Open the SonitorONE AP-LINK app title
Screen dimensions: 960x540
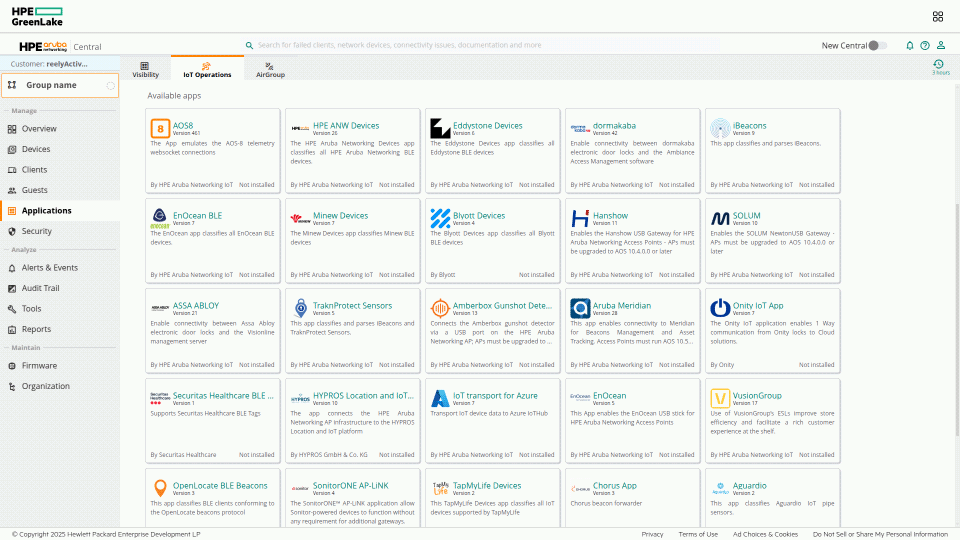pyautogui.click(x=350, y=486)
